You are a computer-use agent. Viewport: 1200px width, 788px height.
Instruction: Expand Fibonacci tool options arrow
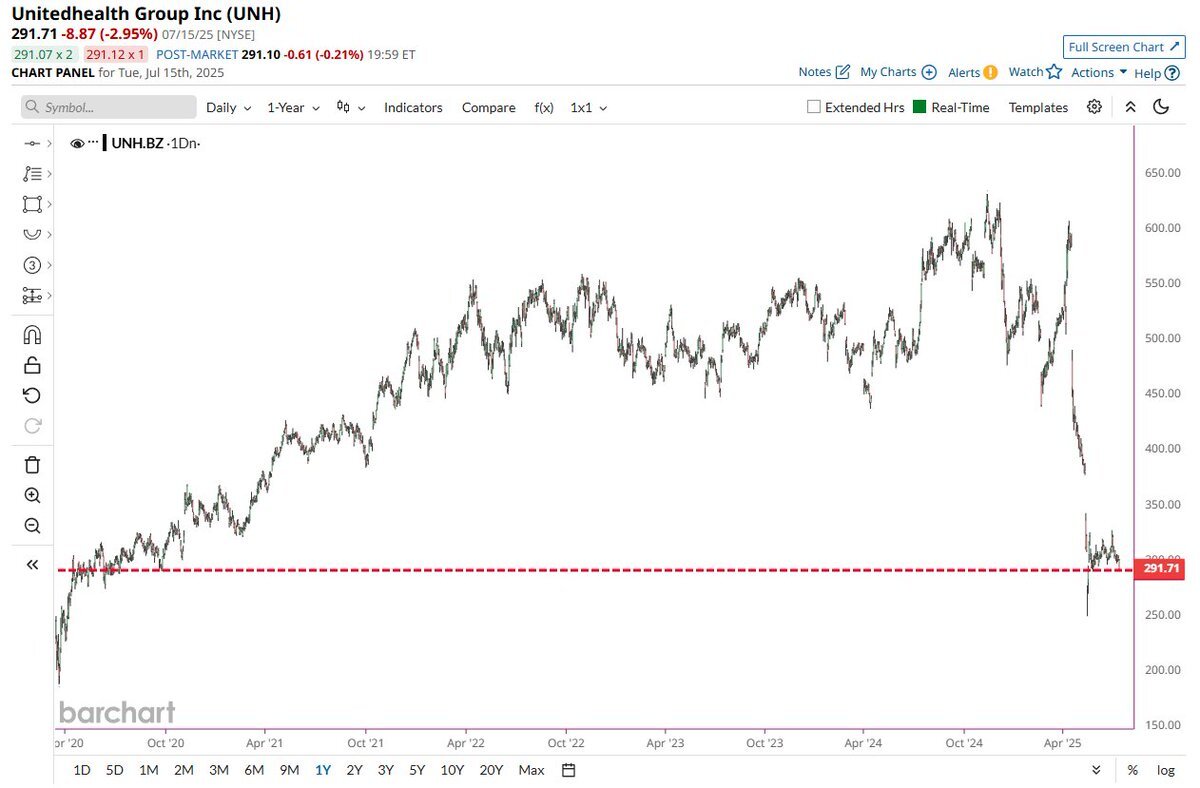(48, 174)
